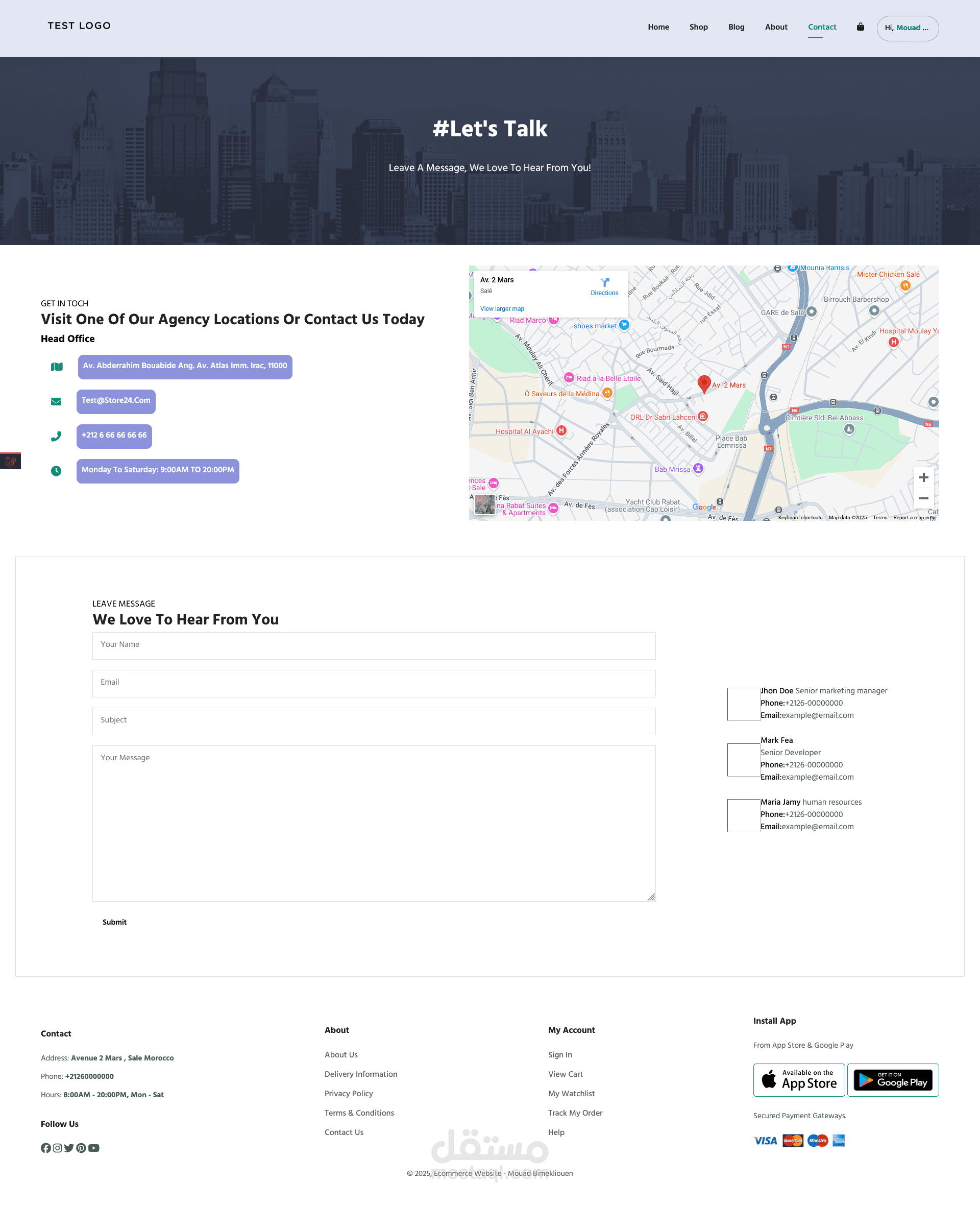Click the Av. 2 Mars red map pin

click(703, 383)
